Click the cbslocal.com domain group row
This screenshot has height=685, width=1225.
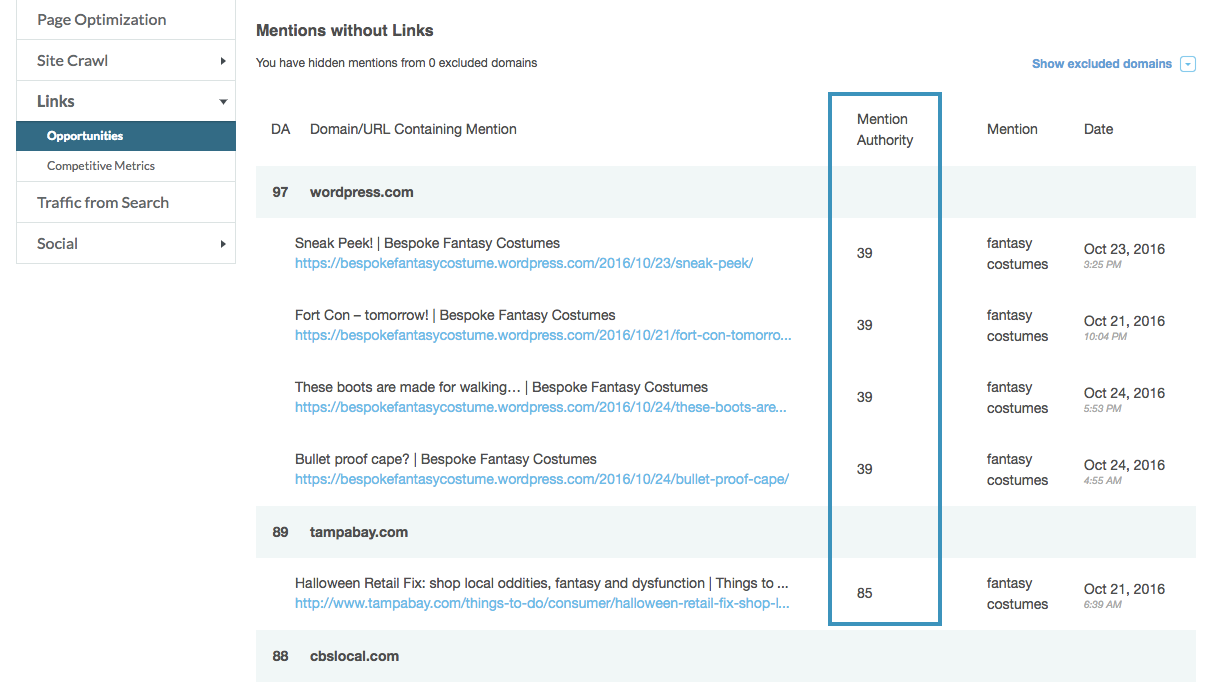(354, 656)
